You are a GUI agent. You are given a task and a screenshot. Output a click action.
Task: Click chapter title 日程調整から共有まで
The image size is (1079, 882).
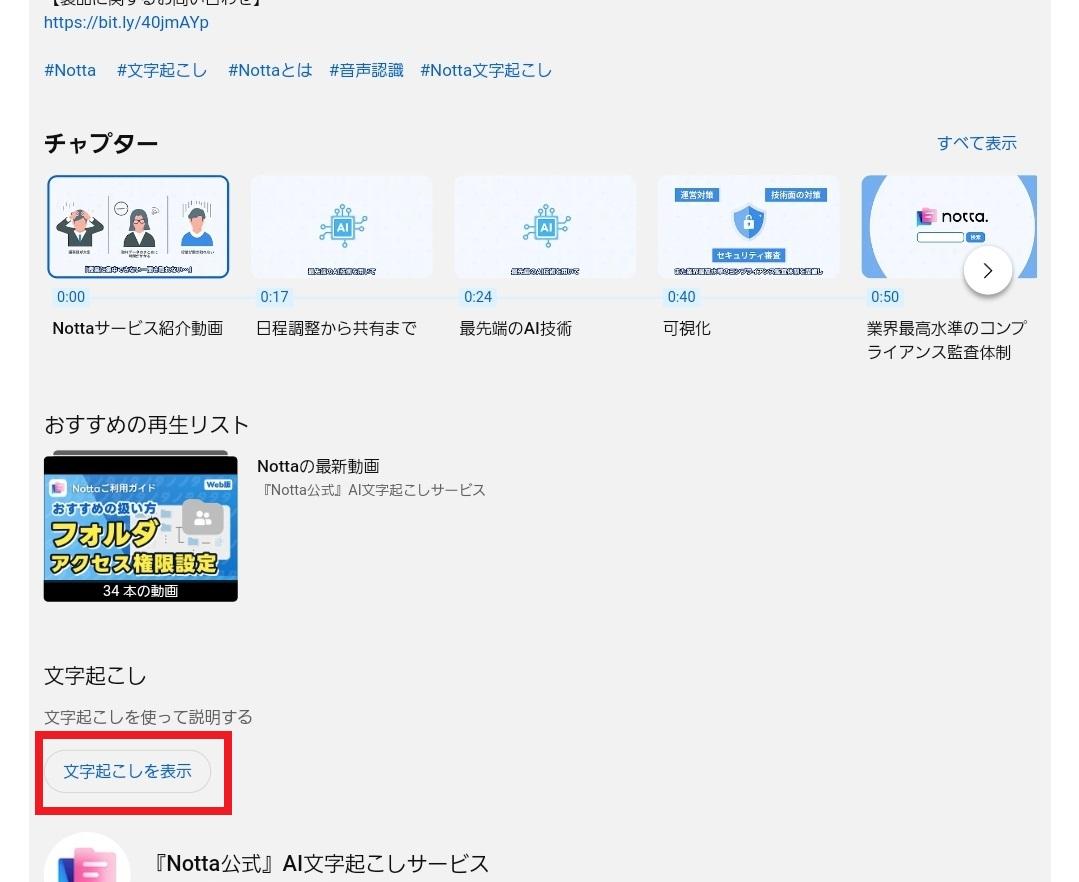[336, 328]
